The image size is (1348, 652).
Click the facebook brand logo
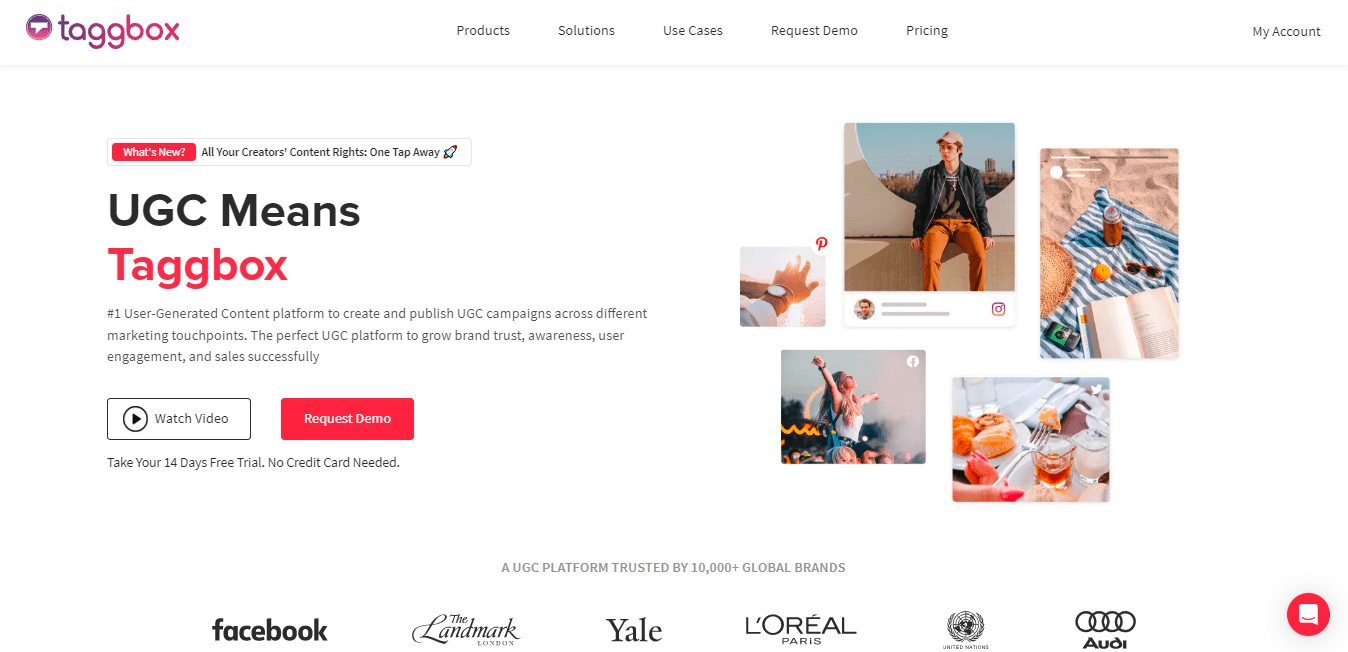(x=270, y=630)
